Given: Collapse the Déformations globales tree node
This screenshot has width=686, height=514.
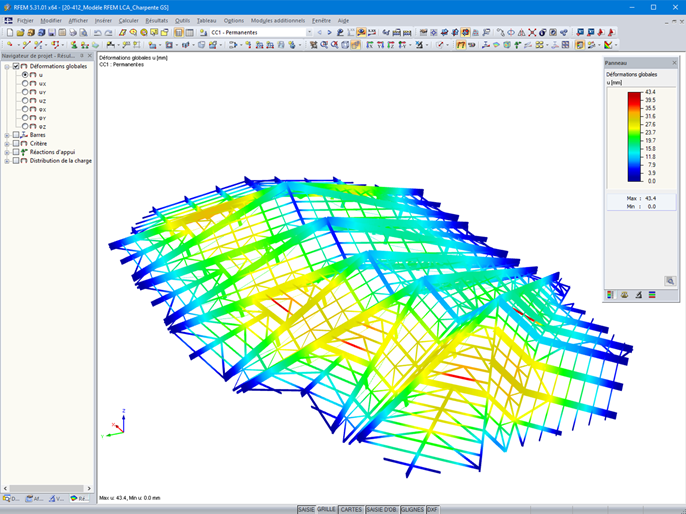Looking at the screenshot, I should [x=7, y=66].
